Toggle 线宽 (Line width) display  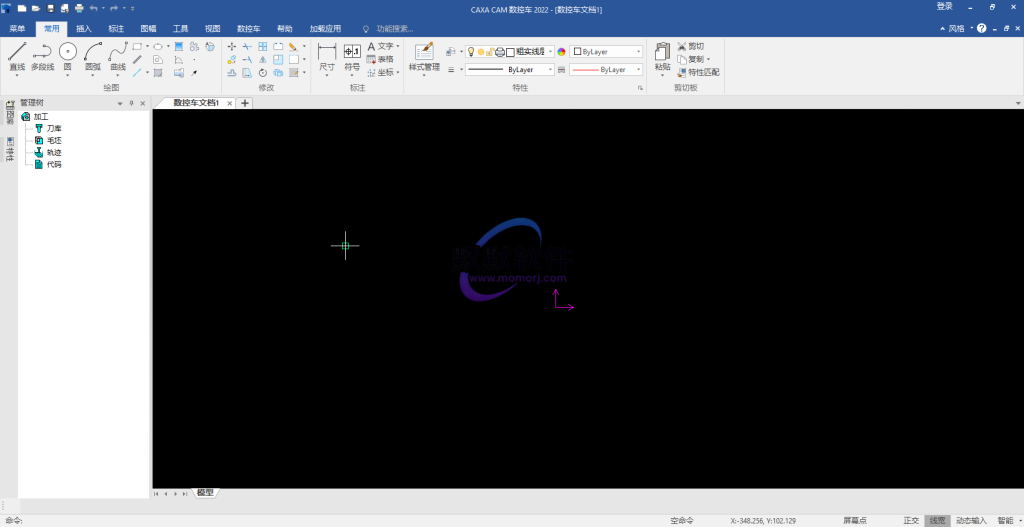[937, 520]
